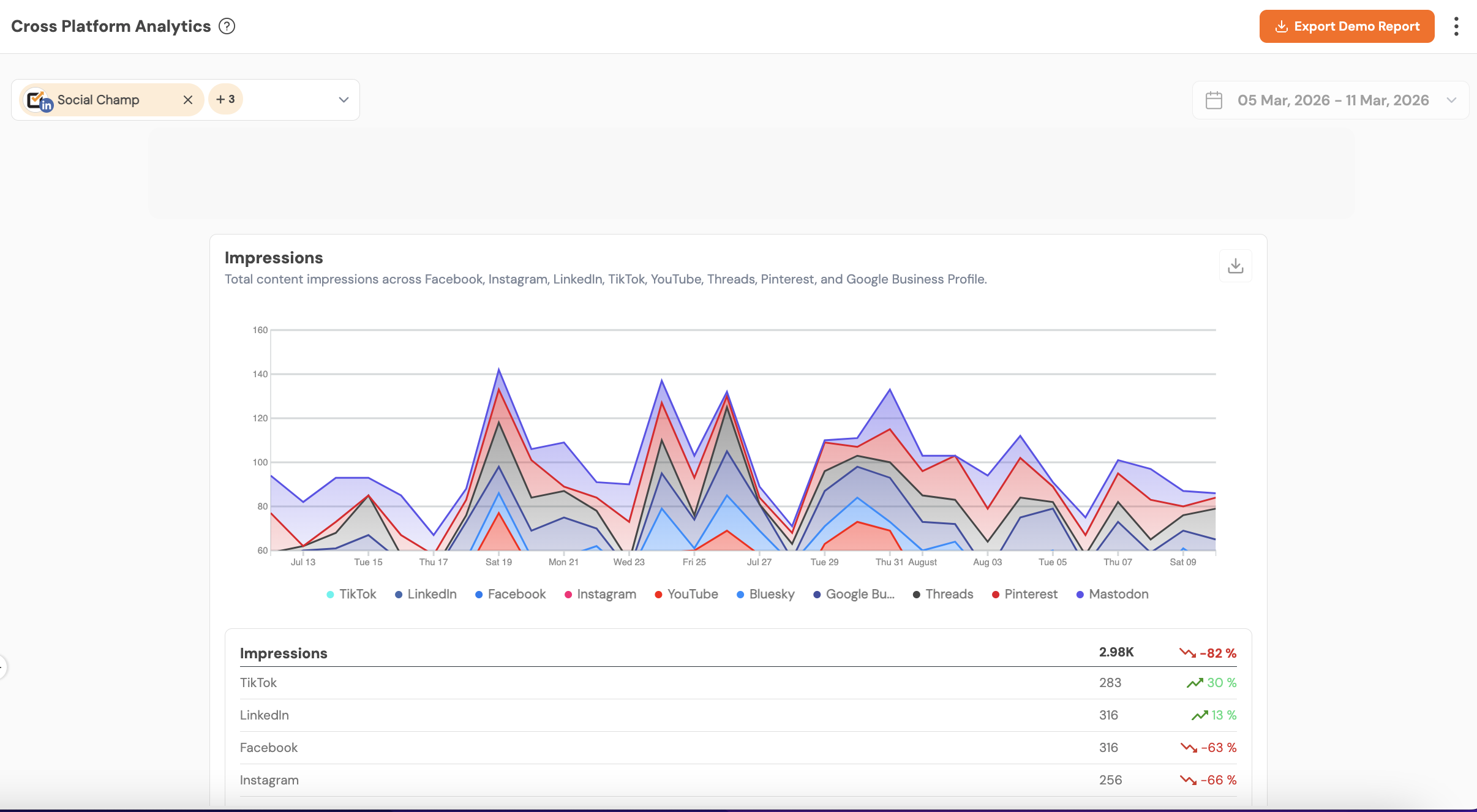The image size is (1477, 812).
Task: Download the Impressions chart
Action: tap(1235, 266)
